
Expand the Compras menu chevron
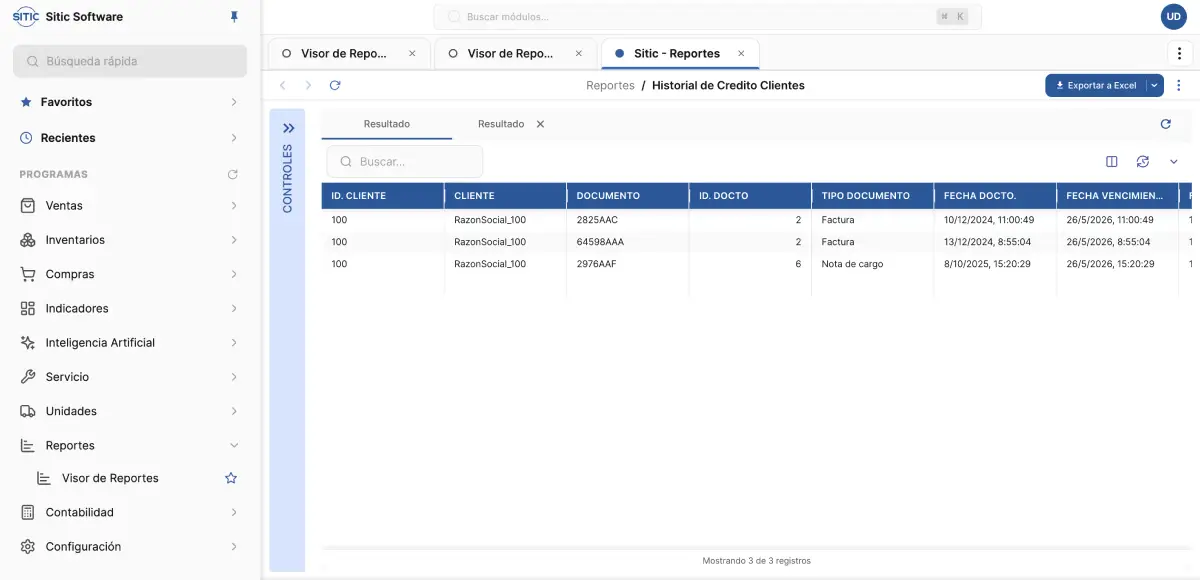coord(234,274)
